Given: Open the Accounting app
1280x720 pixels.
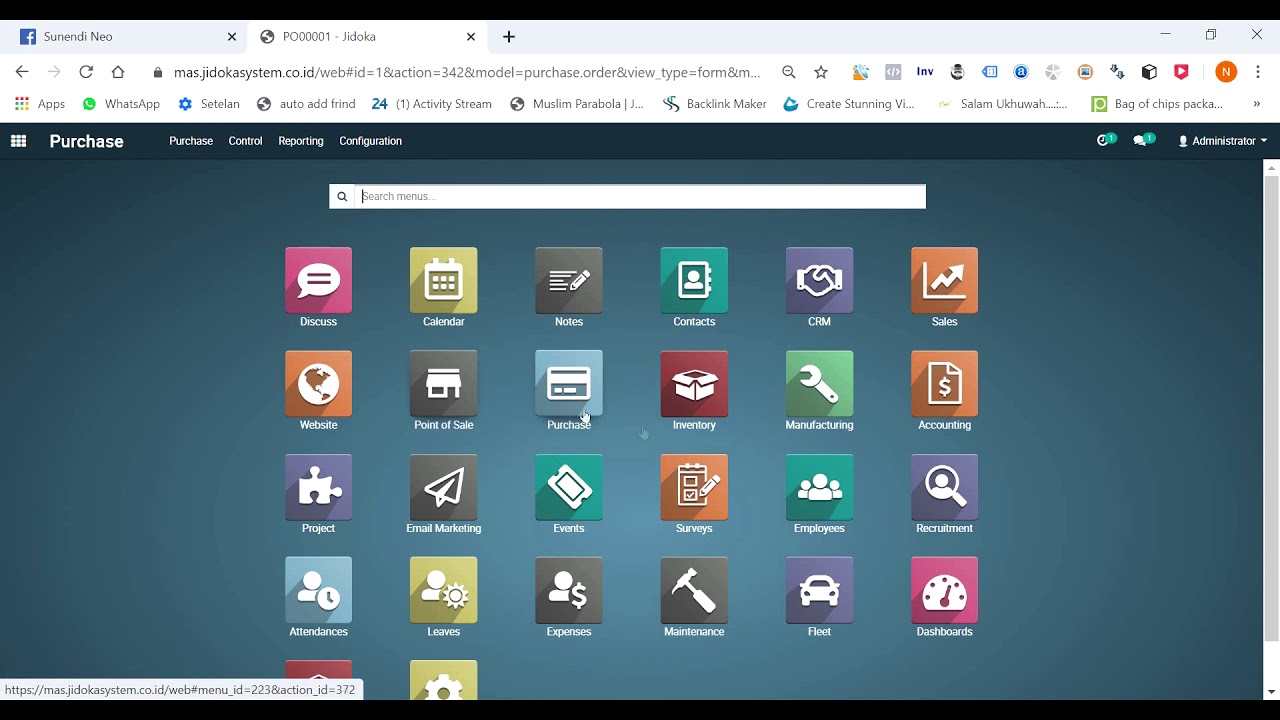Looking at the screenshot, I should click(944, 384).
